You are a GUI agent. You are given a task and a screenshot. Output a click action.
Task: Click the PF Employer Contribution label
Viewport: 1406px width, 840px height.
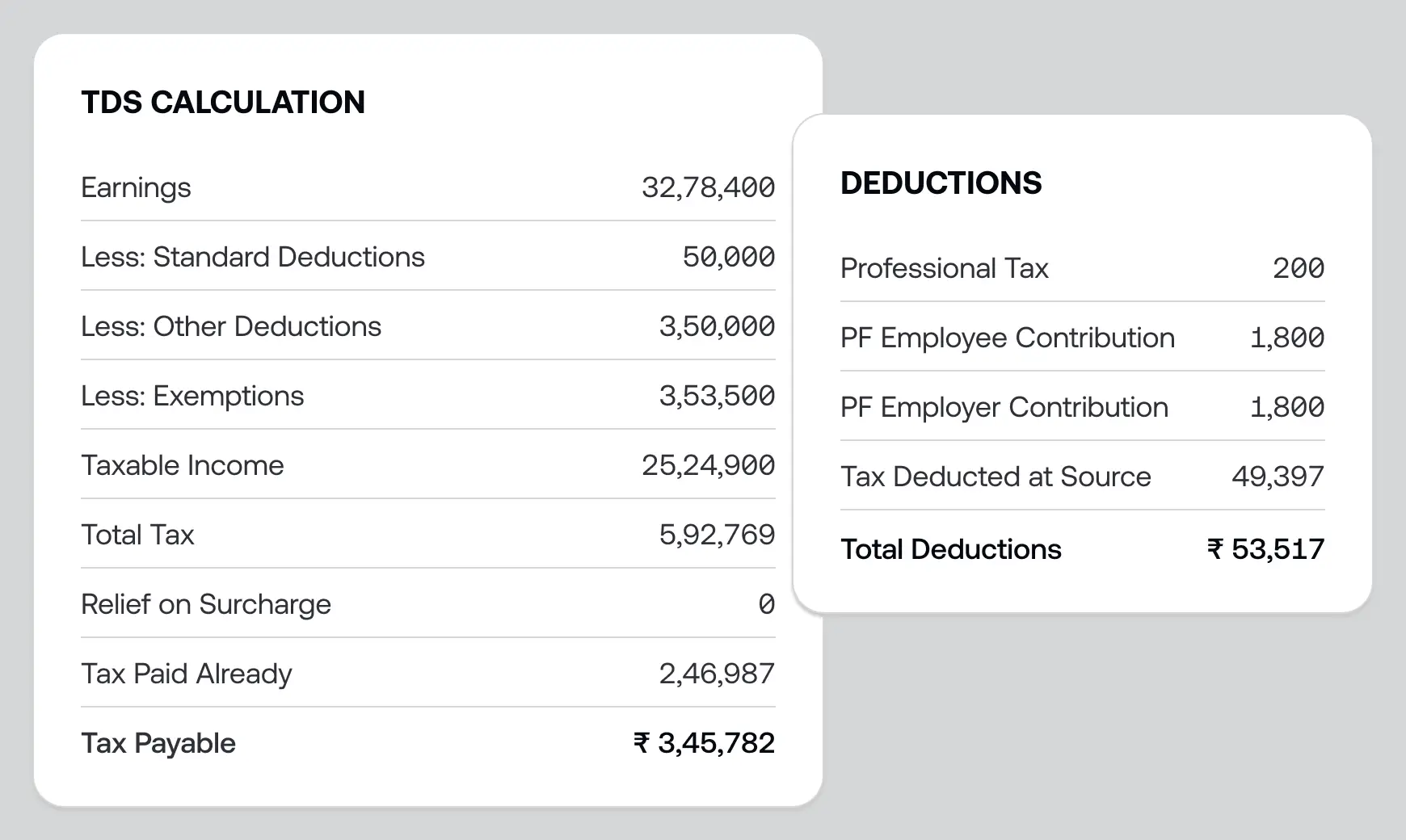coord(1004,407)
